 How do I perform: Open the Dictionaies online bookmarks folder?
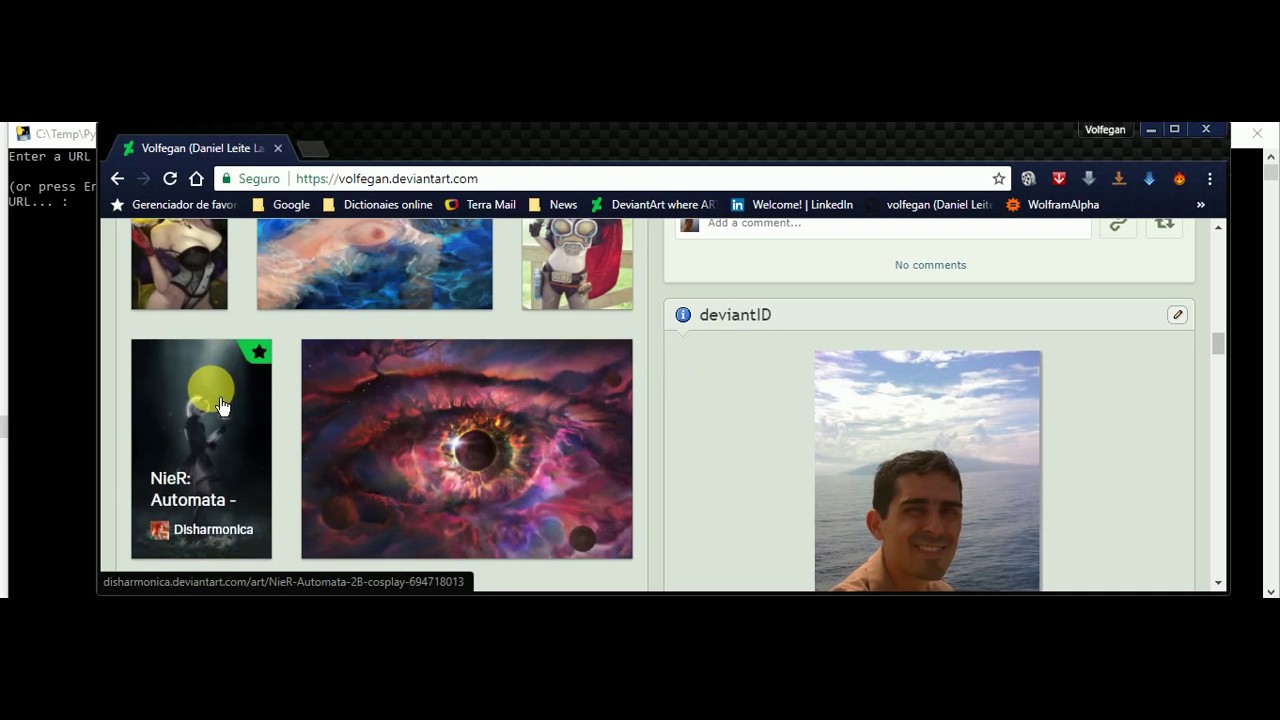(377, 205)
